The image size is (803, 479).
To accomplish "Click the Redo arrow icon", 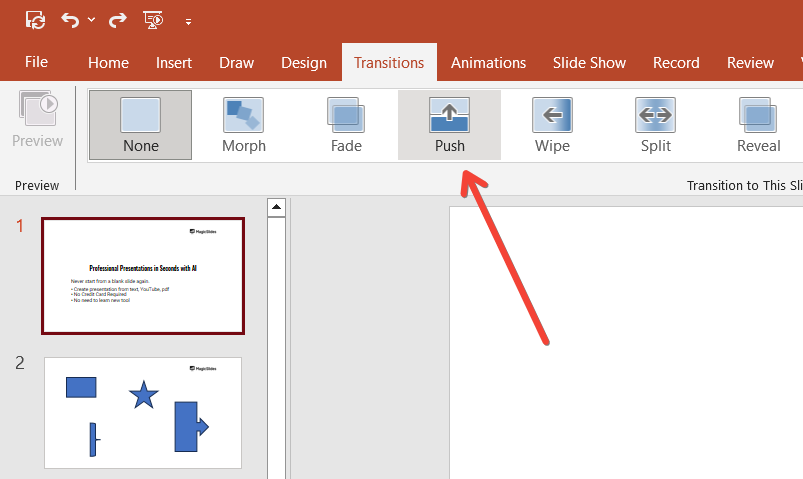I will click(x=117, y=19).
